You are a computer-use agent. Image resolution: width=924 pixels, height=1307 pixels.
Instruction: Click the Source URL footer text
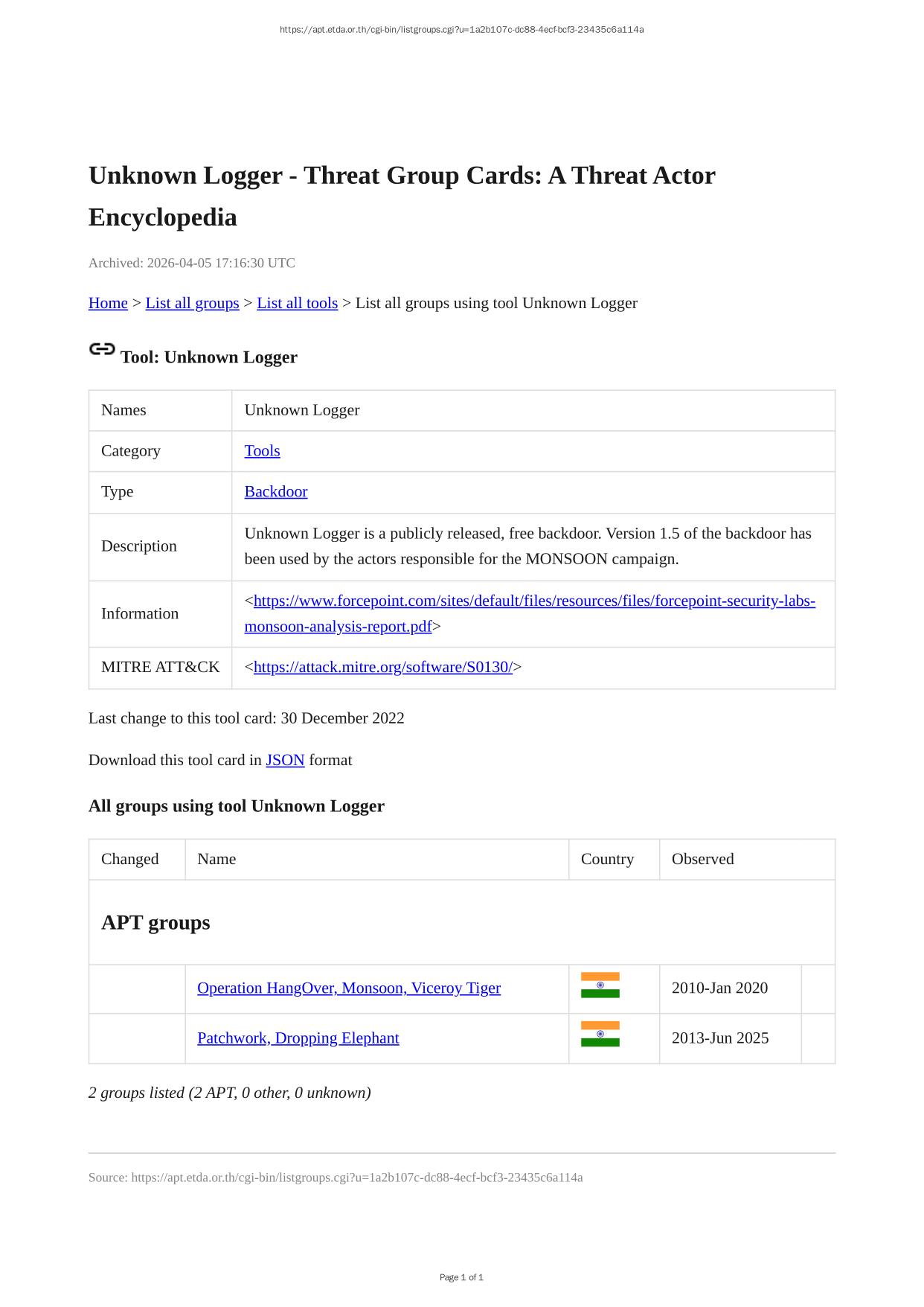[336, 1177]
